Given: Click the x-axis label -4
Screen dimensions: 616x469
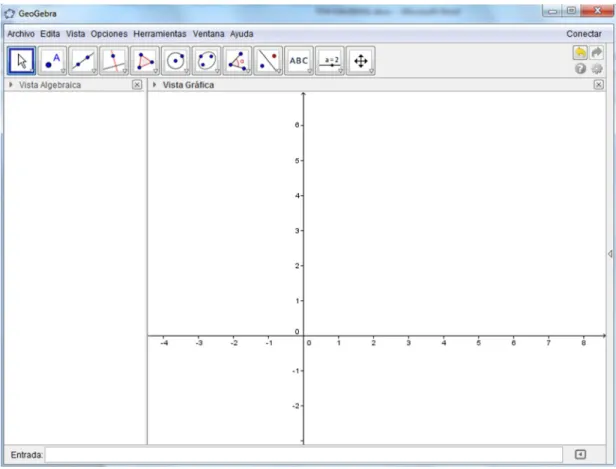Looking at the screenshot, I should click(164, 343).
